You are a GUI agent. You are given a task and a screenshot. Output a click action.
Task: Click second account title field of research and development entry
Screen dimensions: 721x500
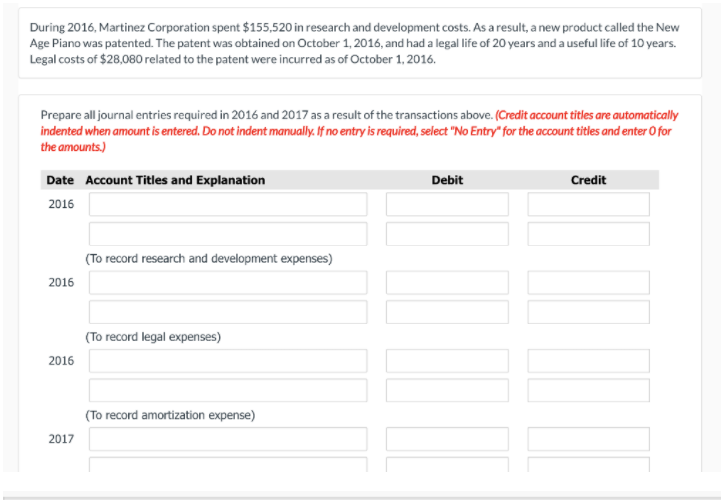click(x=228, y=234)
